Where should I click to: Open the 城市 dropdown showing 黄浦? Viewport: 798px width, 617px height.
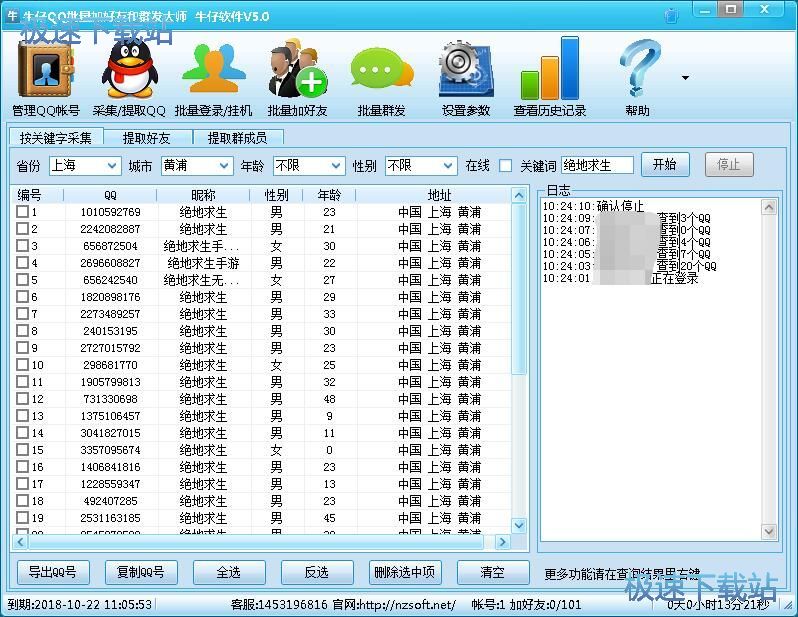pos(197,165)
